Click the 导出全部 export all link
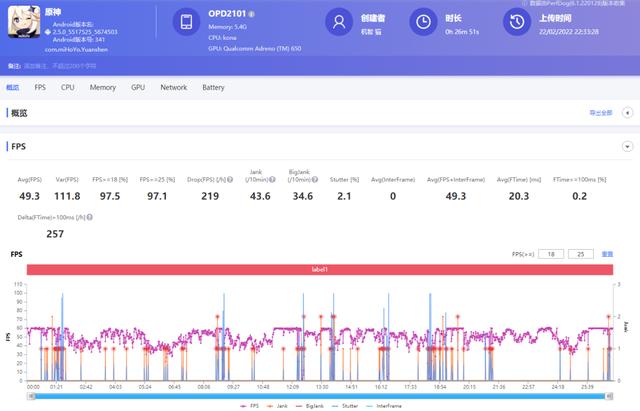 coord(601,113)
